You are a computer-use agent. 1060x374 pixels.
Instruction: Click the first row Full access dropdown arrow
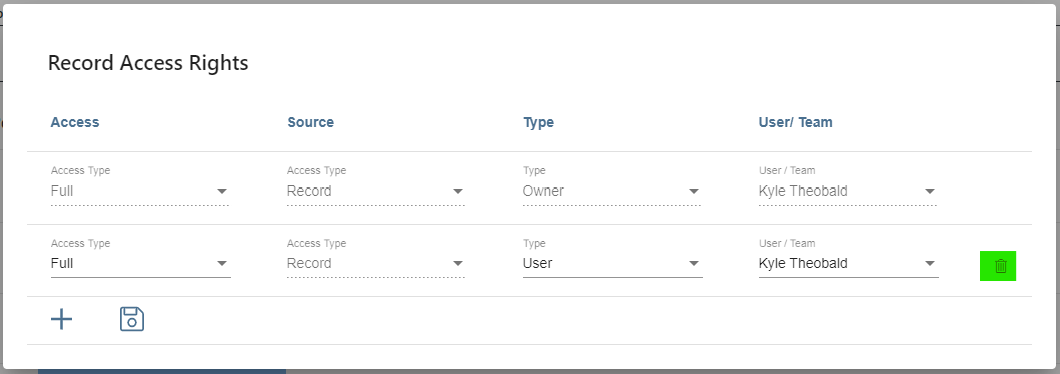(222, 191)
